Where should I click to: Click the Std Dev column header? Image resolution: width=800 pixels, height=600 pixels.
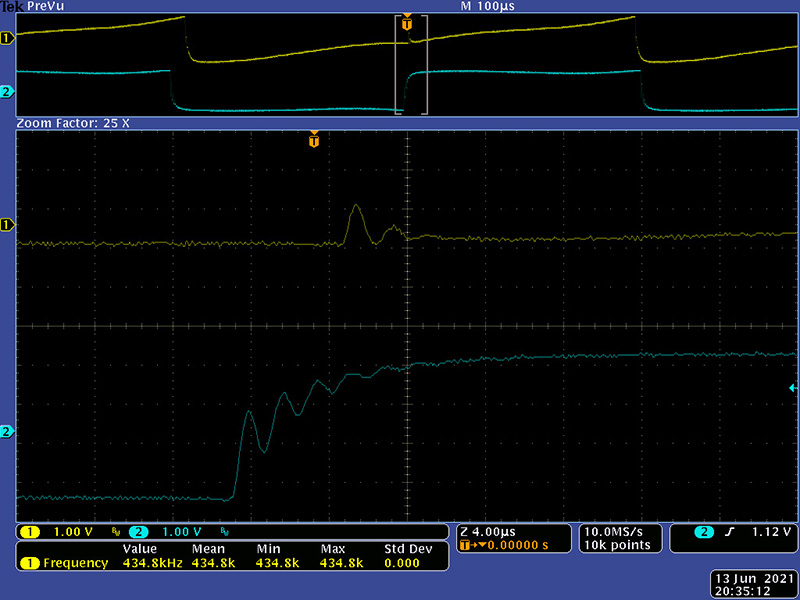407,549
